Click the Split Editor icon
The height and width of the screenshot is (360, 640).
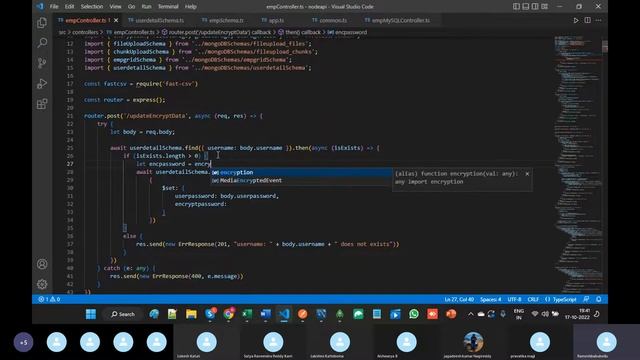coord(587,20)
